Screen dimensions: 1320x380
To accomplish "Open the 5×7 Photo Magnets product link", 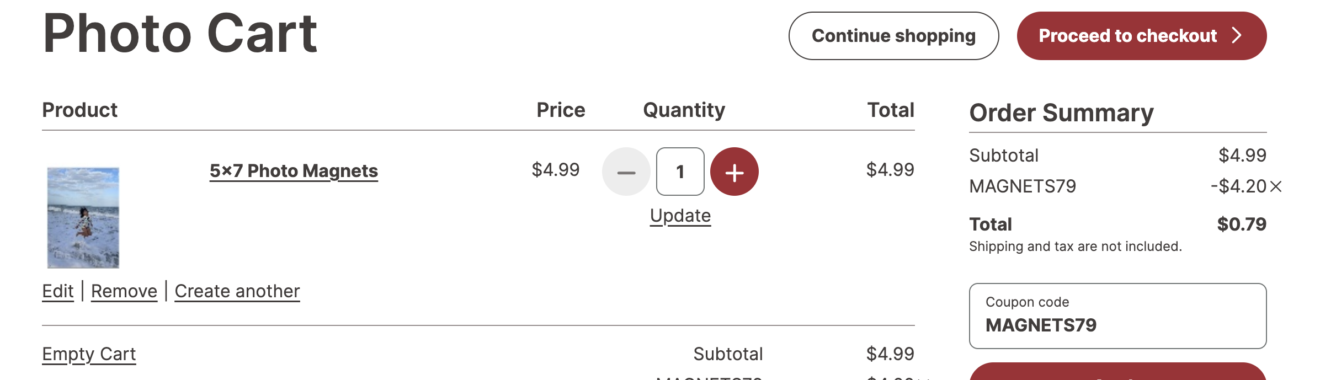I will pyautogui.click(x=294, y=171).
